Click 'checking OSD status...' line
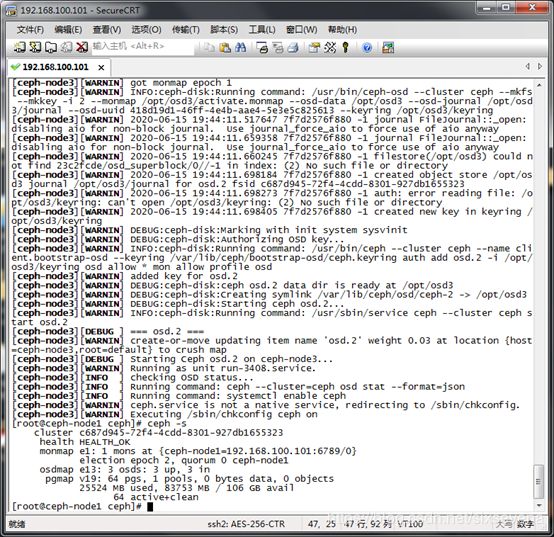This screenshot has height=537, width=554. (x=192, y=378)
